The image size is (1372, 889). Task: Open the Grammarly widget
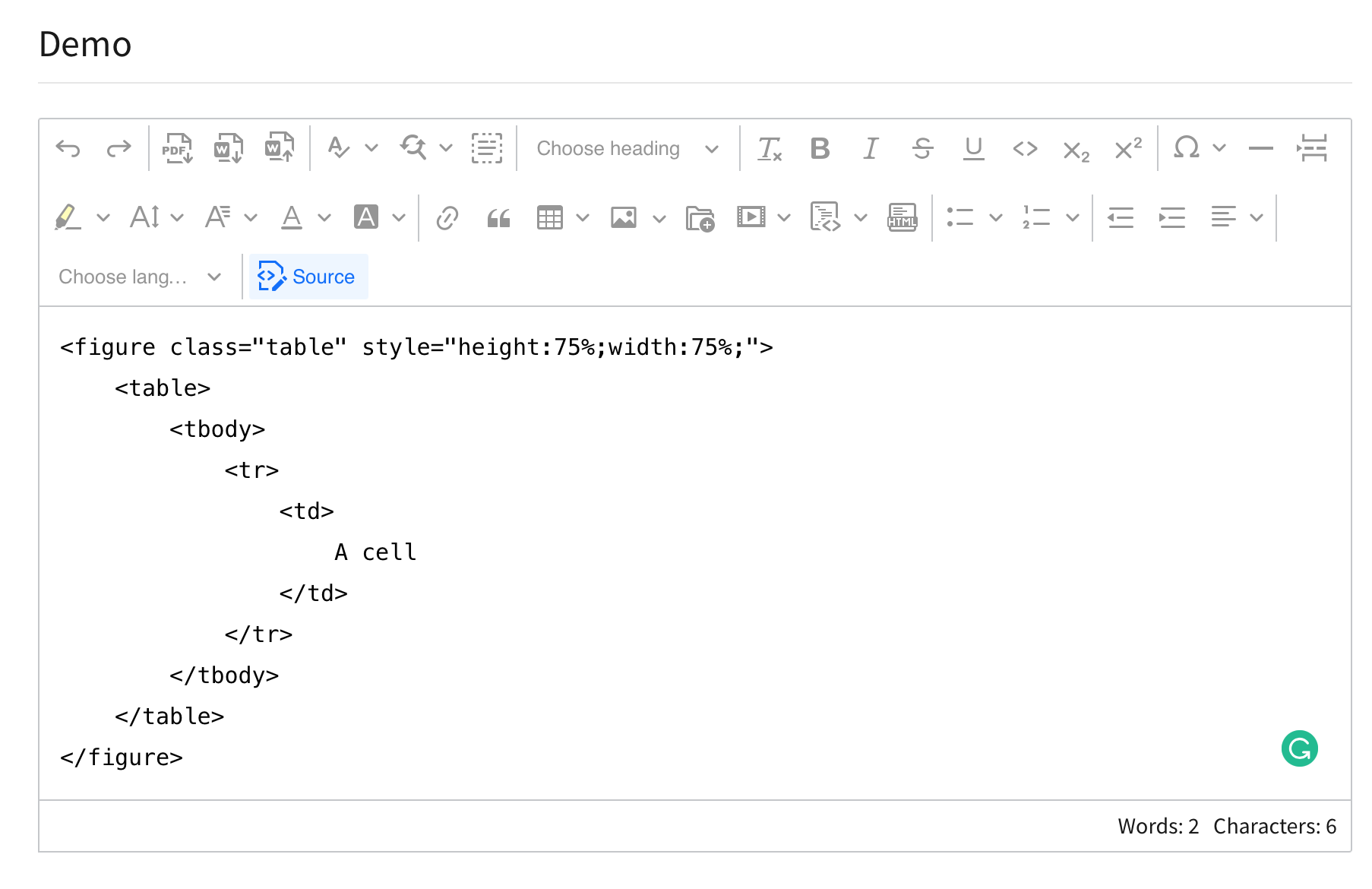click(1300, 749)
